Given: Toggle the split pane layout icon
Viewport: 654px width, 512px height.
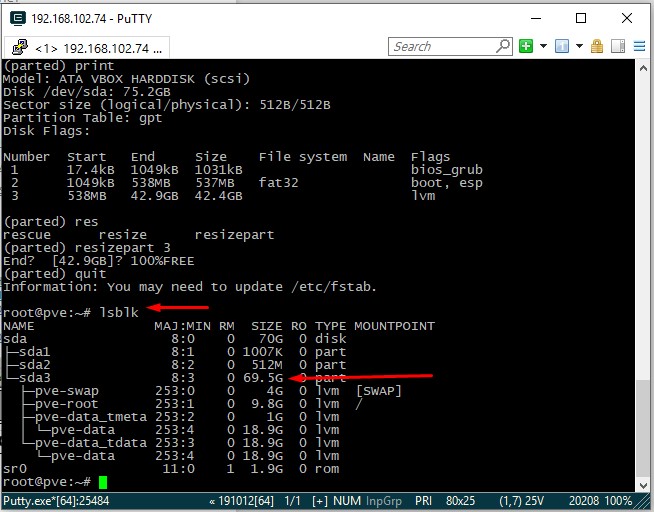Looking at the screenshot, I should pyautogui.click(x=618, y=46).
